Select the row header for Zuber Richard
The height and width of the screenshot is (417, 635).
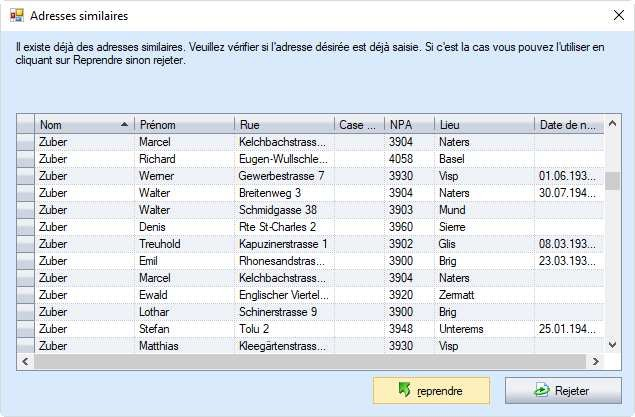click(x=26, y=159)
